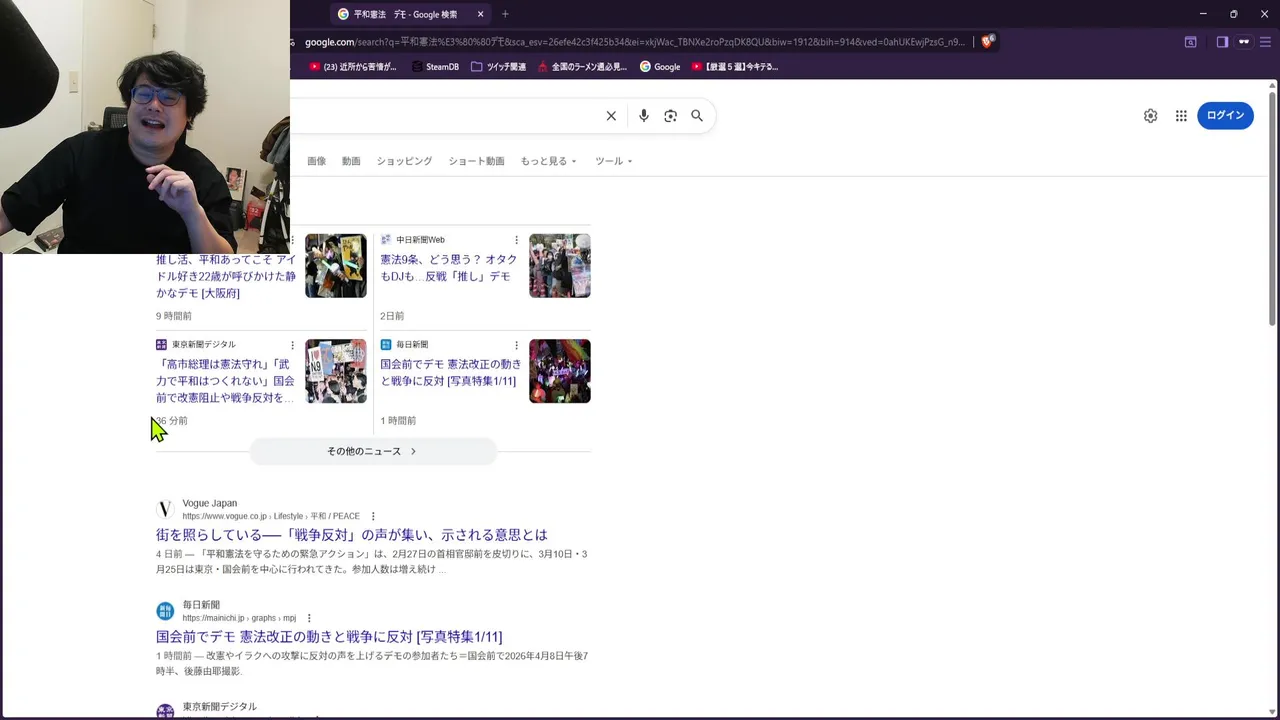
Task: Open news headline 国会前でデモ in news grid
Action: click(x=451, y=373)
